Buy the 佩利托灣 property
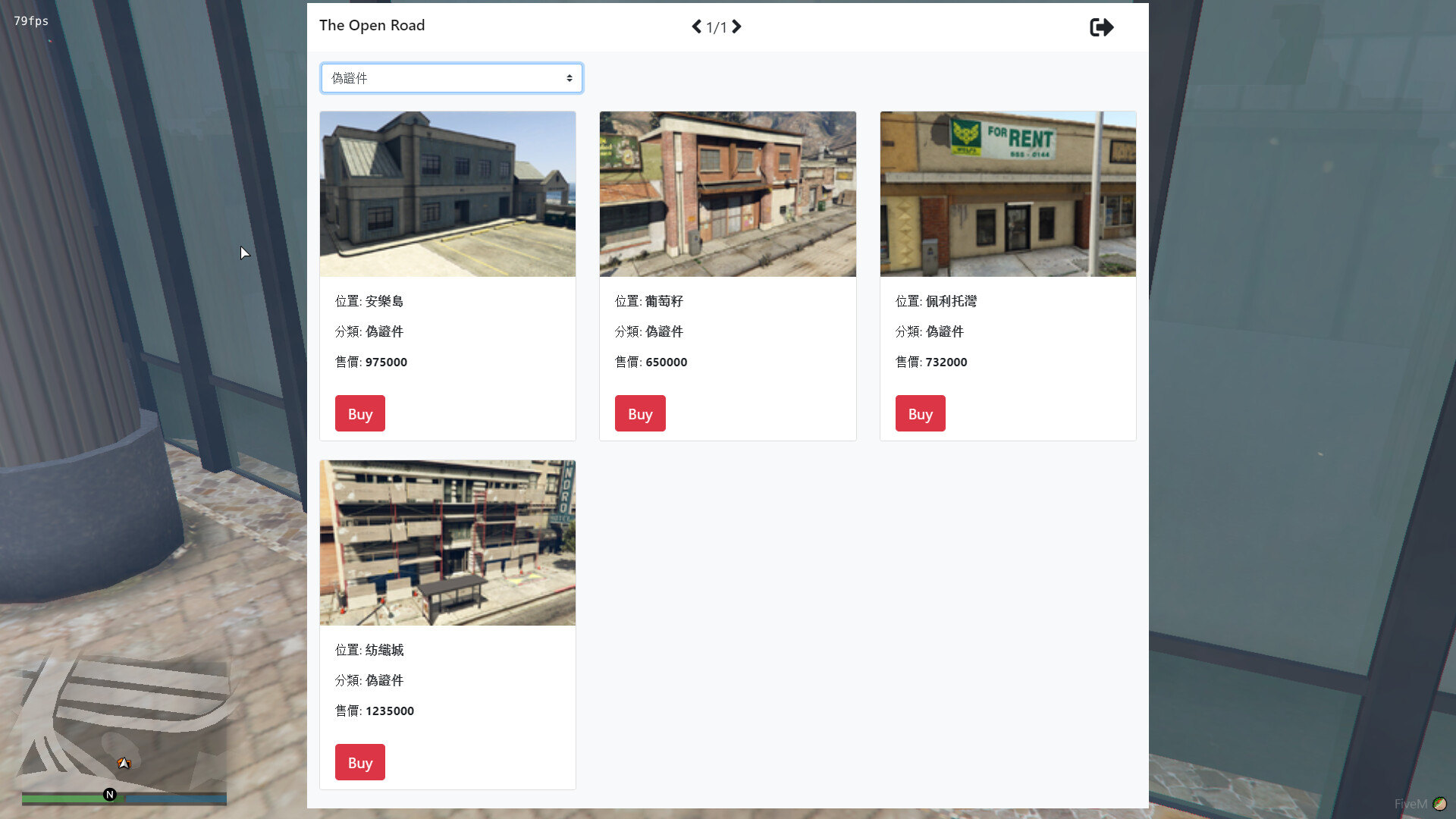 [x=920, y=413]
